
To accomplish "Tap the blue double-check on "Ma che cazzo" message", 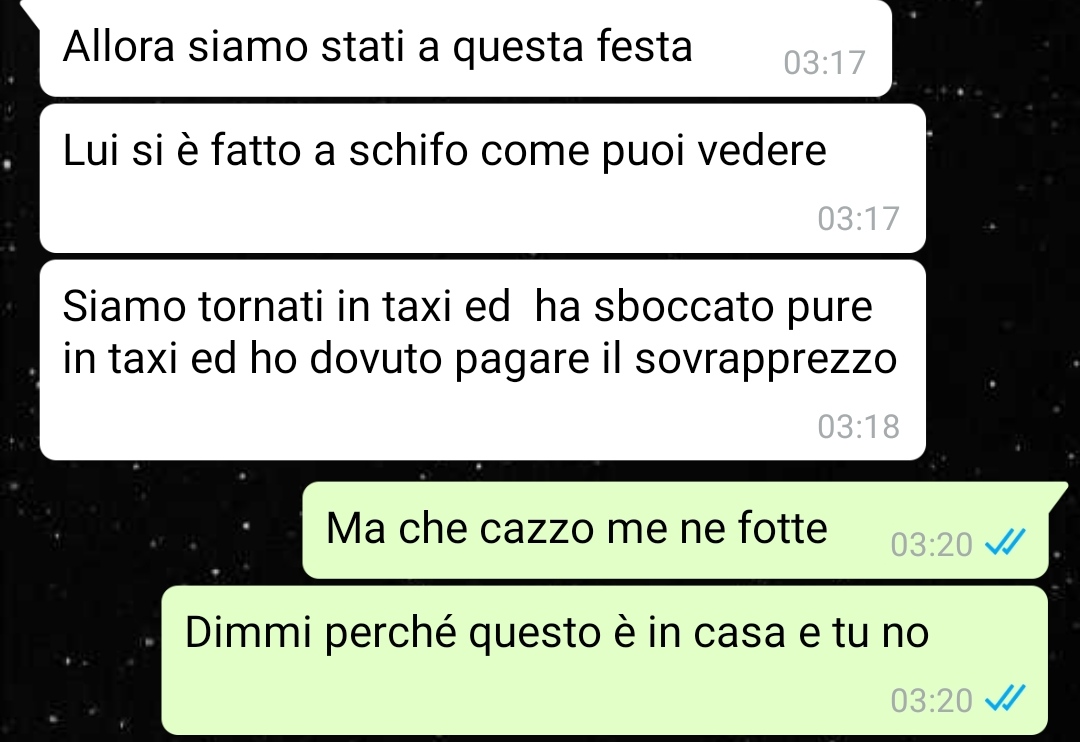I will pyautogui.click(x=1005, y=543).
